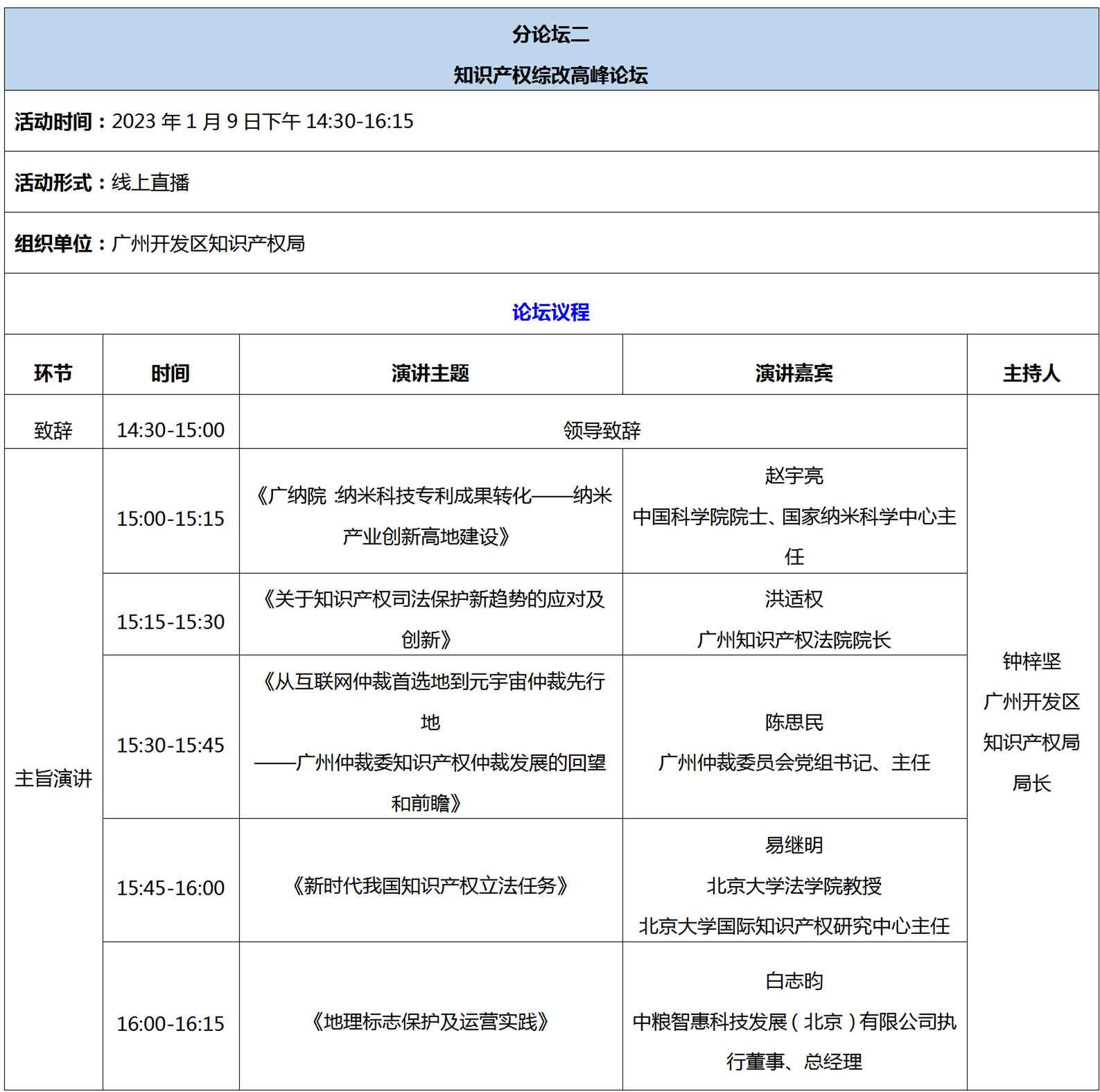Click title 北京大学法学院教授

(794, 886)
